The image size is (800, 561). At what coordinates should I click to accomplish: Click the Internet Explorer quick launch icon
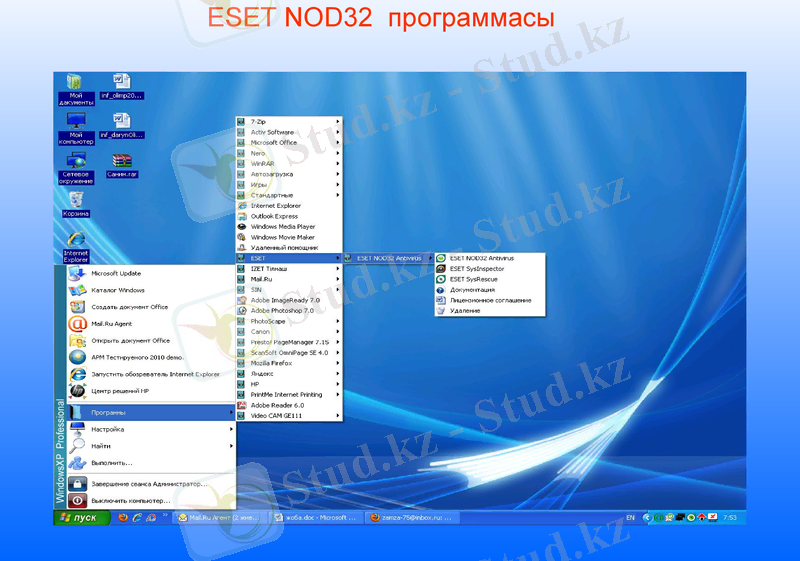click(x=137, y=517)
